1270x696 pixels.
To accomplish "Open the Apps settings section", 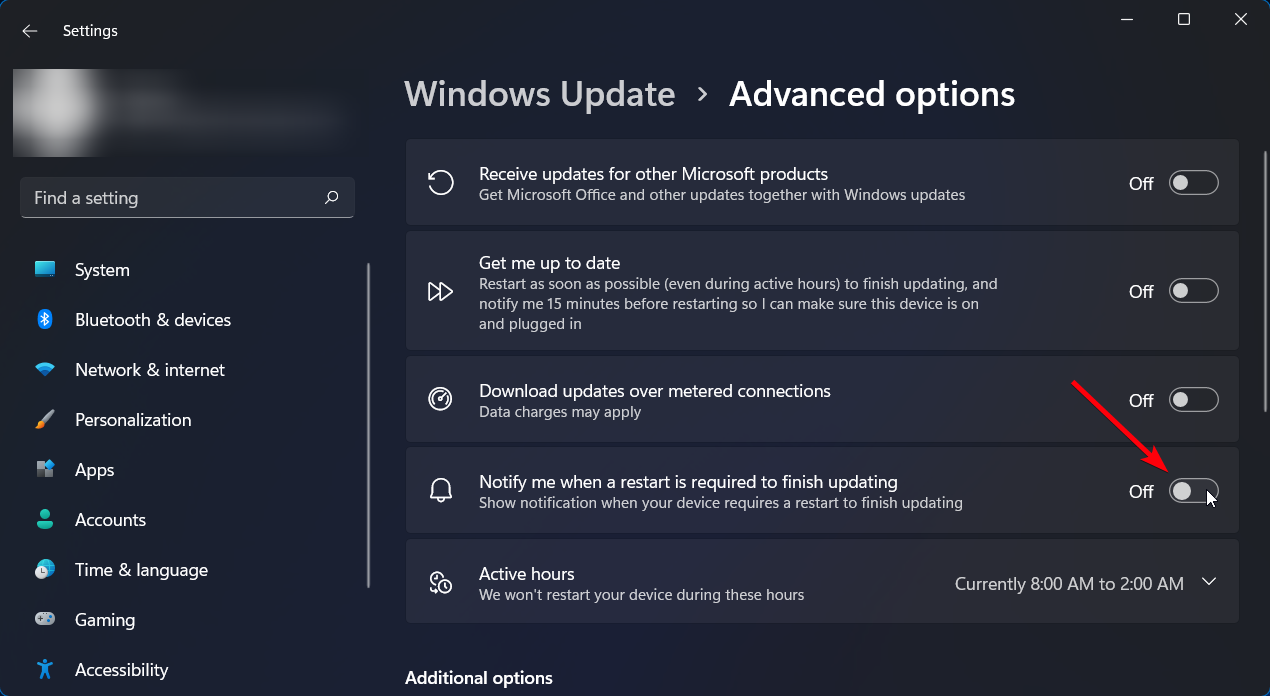I will (95, 470).
